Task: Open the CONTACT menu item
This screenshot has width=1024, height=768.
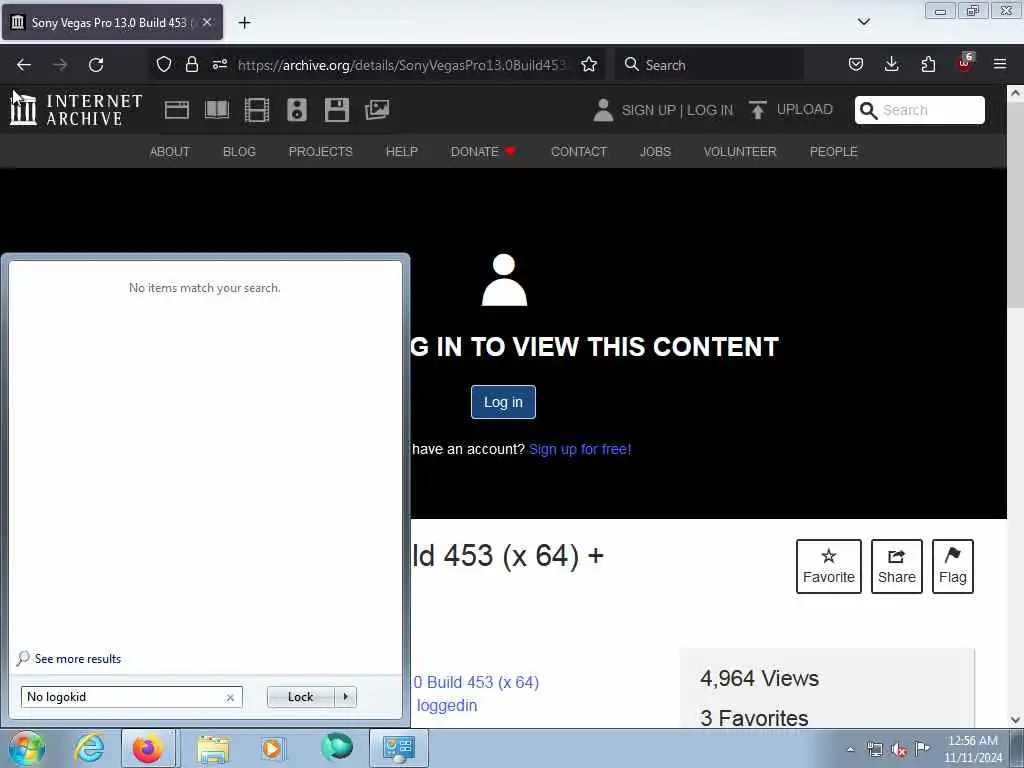Action: click(x=579, y=152)
